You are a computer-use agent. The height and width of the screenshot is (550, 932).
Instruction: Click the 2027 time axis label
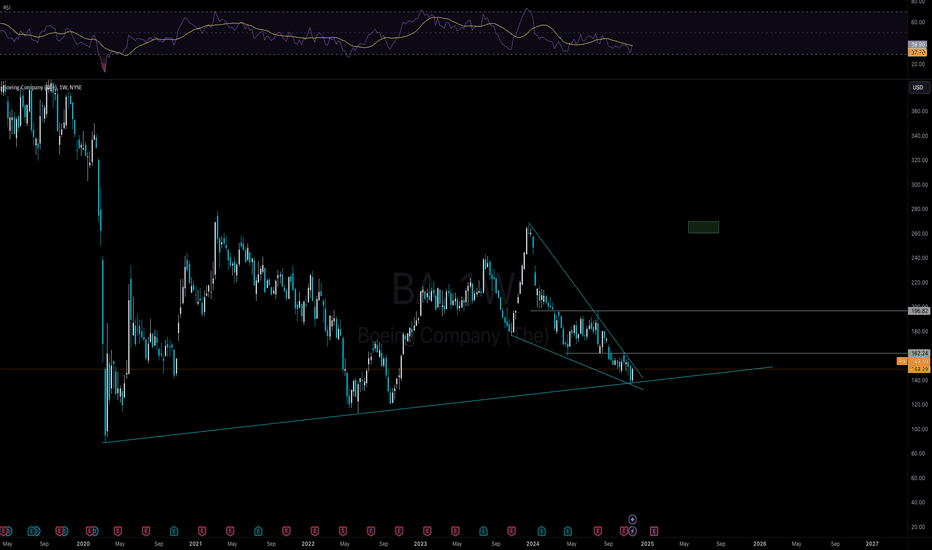click(x=872, y=543)
